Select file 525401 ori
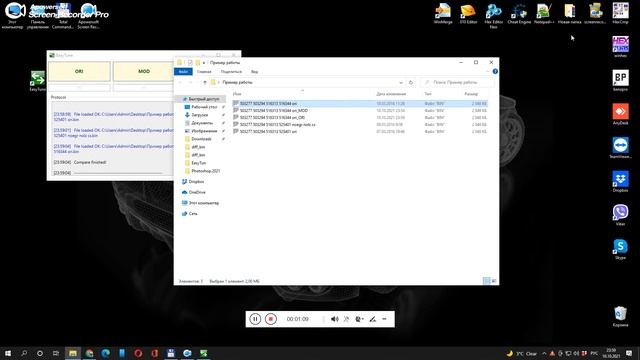 pos(359,131)
